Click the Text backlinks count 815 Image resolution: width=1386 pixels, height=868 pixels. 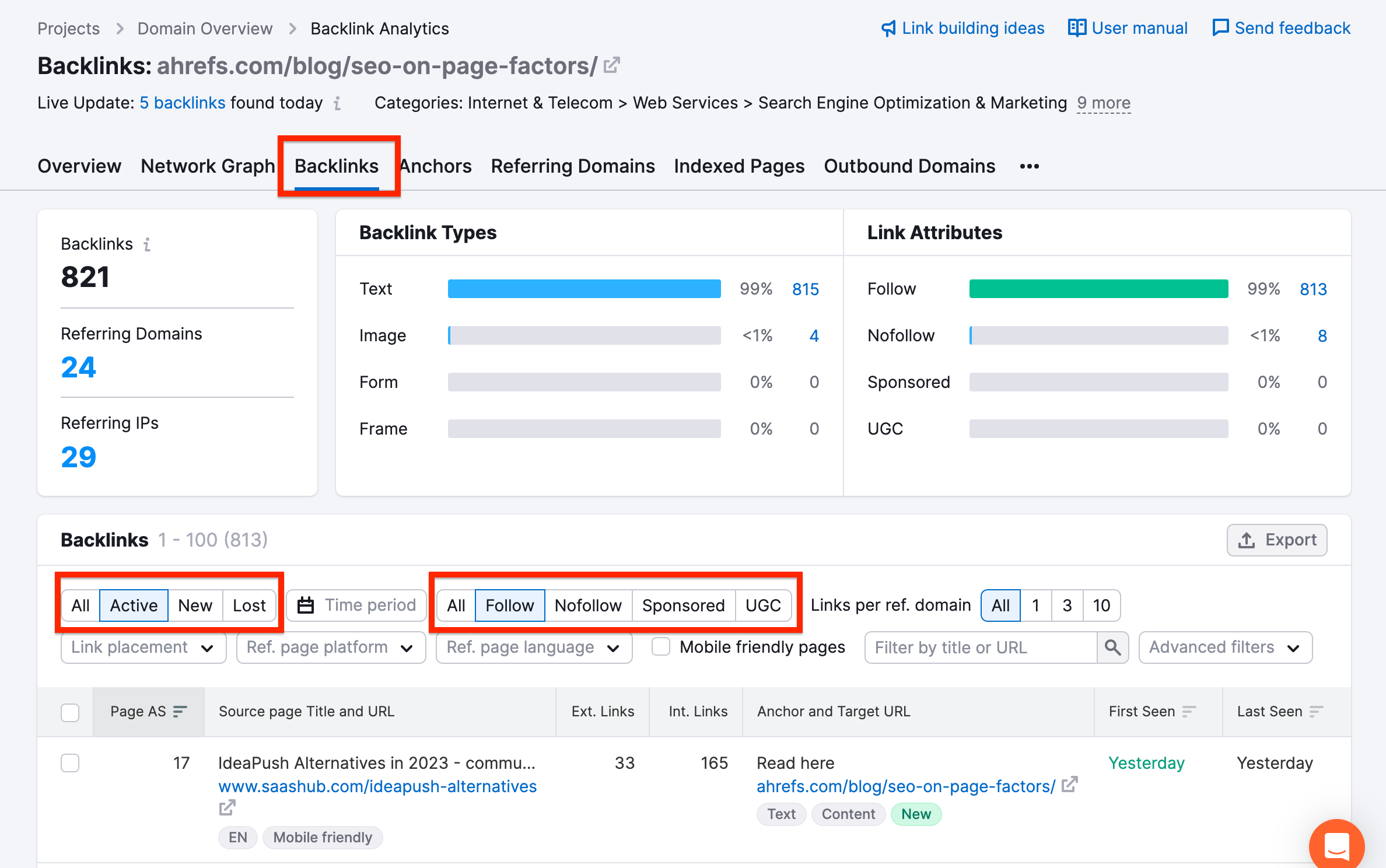(x=806, y=289)
